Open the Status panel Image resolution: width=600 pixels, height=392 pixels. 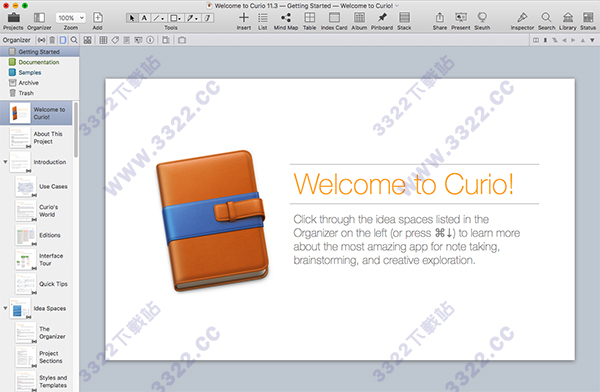tap(588, 18)
